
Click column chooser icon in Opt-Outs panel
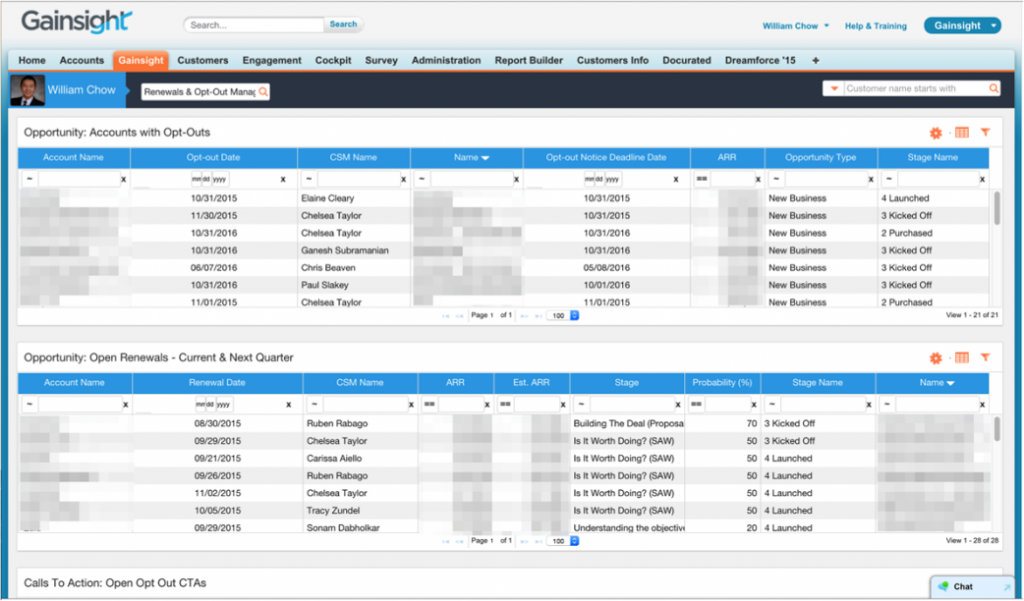click(962, 132)
